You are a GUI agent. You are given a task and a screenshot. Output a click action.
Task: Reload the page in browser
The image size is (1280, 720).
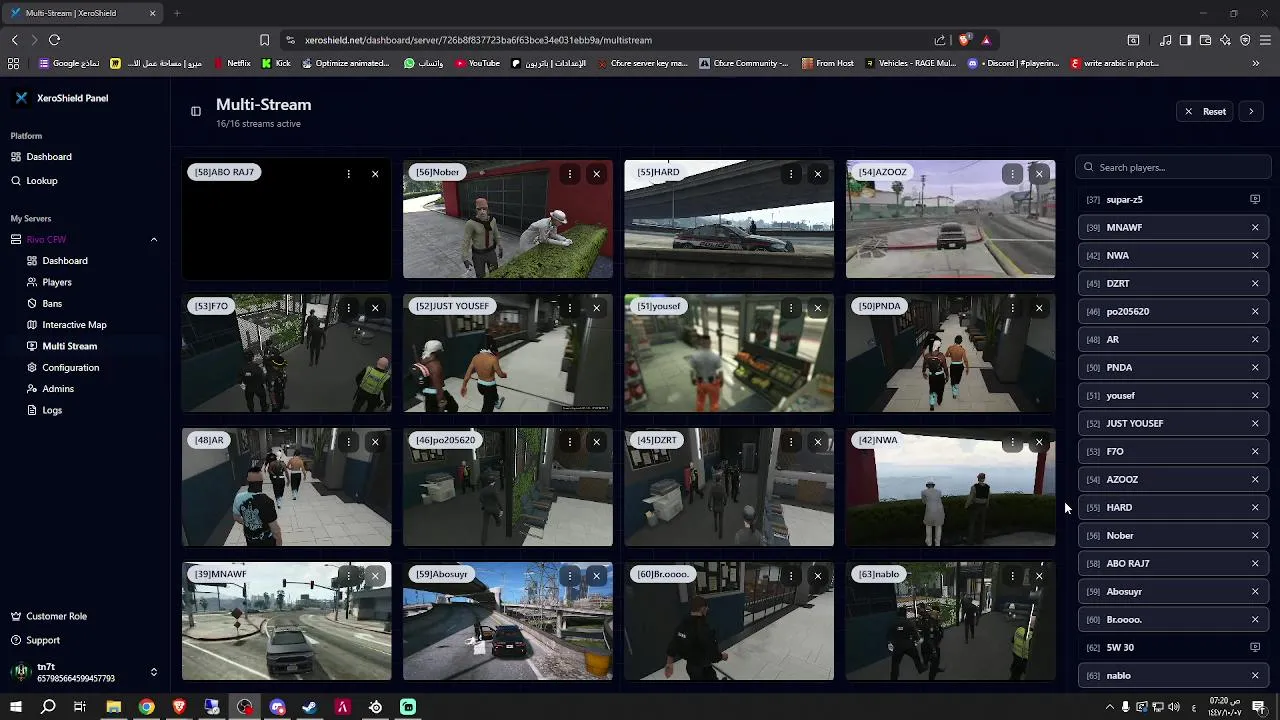54,40
